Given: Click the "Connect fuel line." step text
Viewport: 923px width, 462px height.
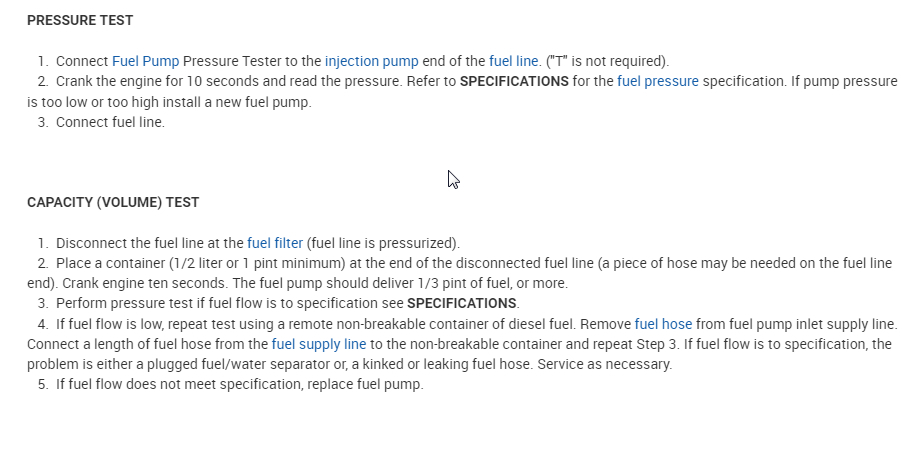Looking at the screenshot, I should point(110,122).
